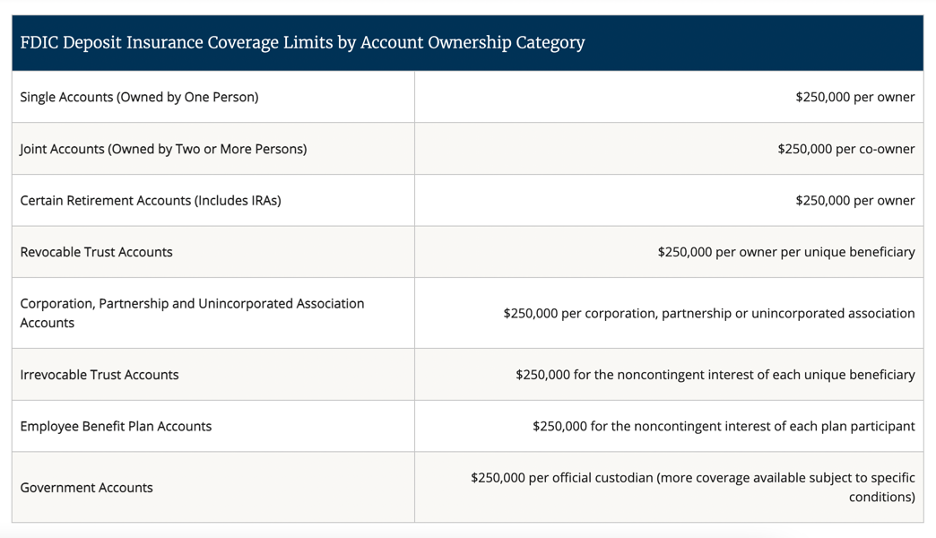Click the word "conditions)" in the last row

click(881, 496)
